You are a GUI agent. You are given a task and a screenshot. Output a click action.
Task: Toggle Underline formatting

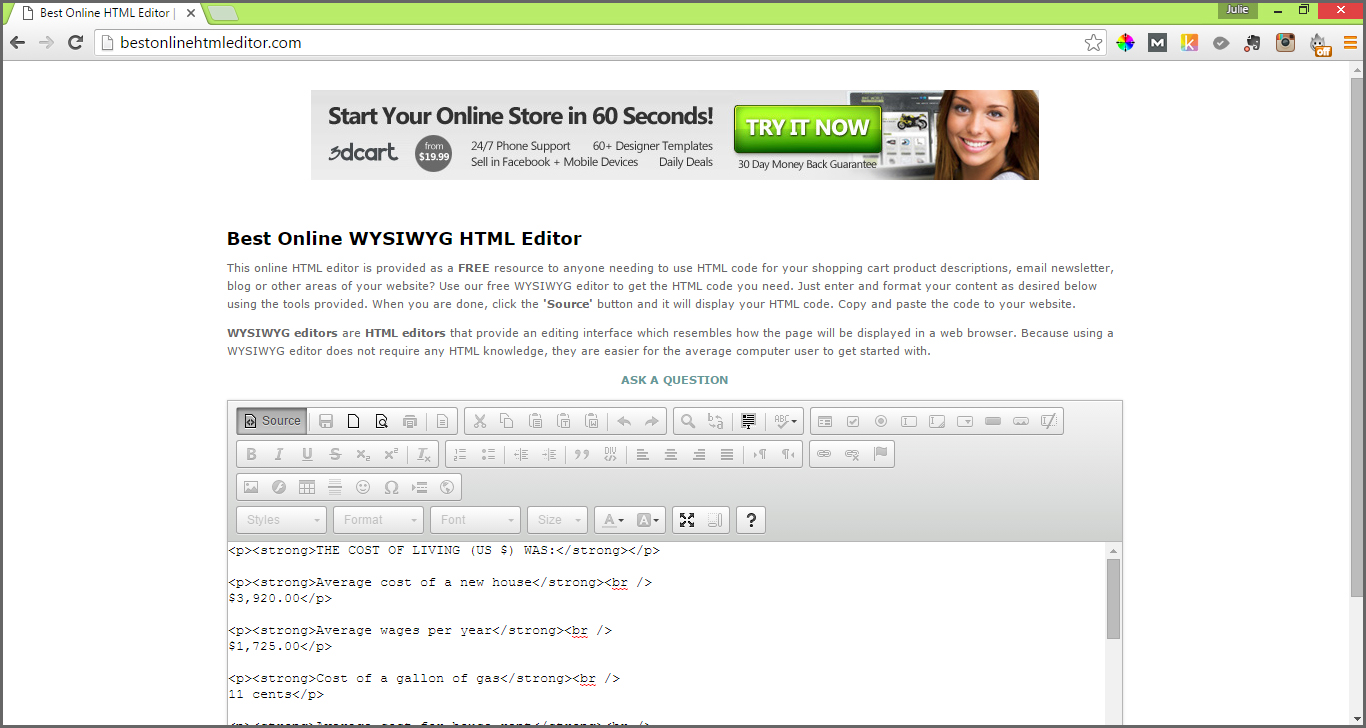click(307, 454)
